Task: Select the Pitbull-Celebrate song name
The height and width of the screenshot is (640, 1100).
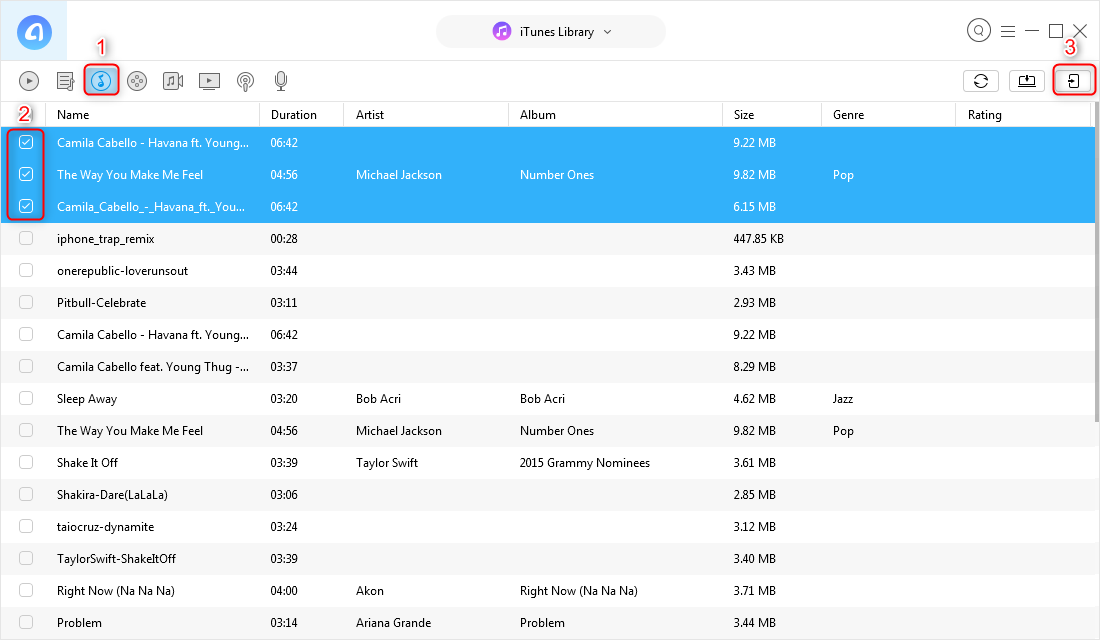Action: pos(101,302)
